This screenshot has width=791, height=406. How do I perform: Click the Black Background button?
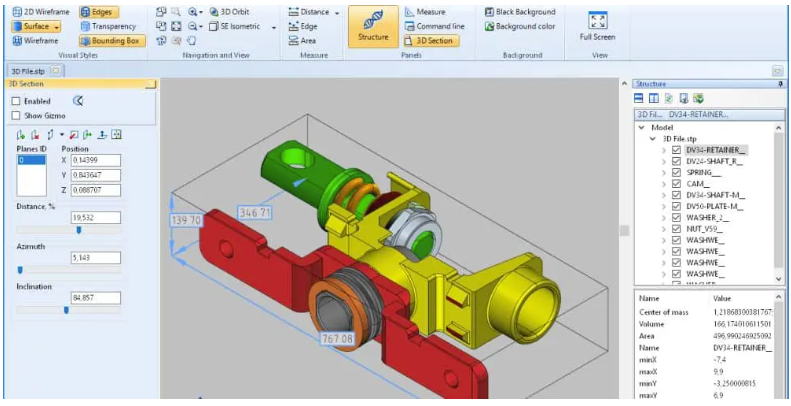[519, 11]
